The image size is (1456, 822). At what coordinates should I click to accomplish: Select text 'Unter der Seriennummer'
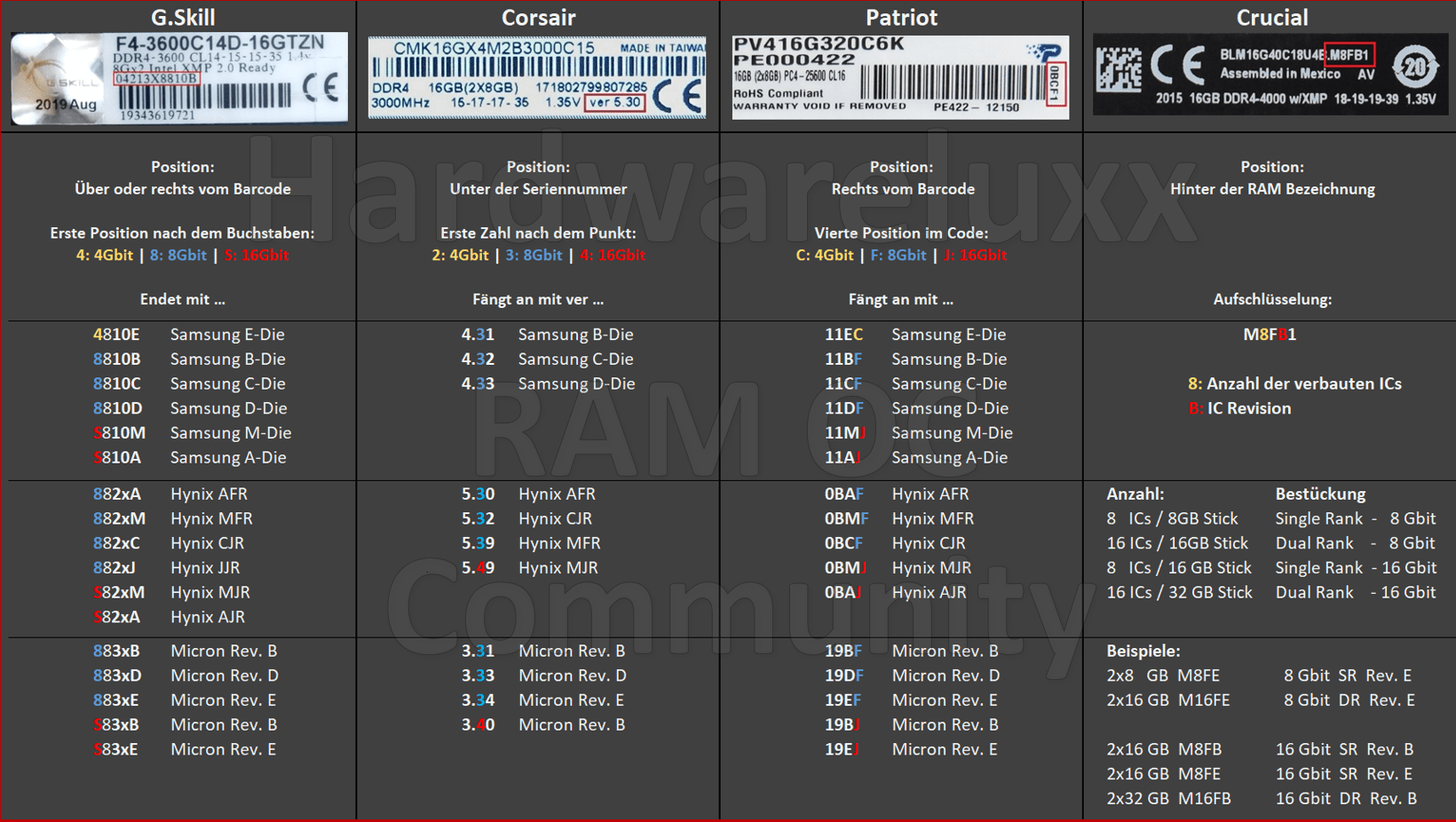click(x=538, y=189)
